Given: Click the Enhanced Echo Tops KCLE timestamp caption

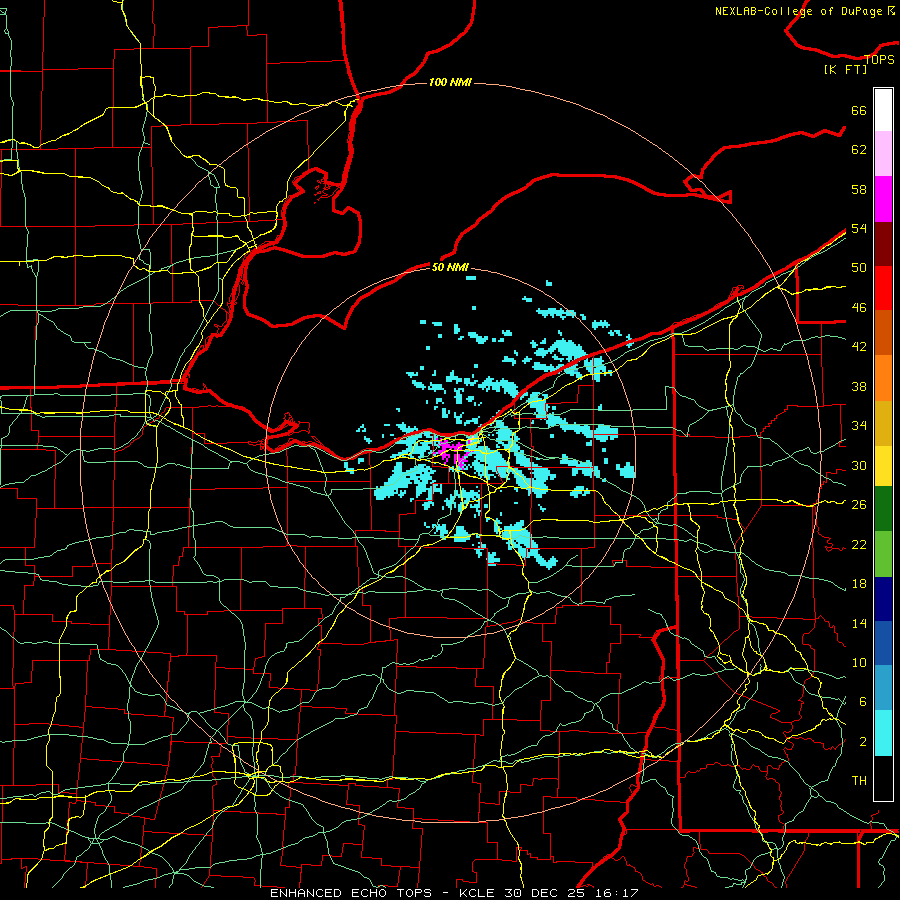Looking at the screenshot, I should coord(454,893).
